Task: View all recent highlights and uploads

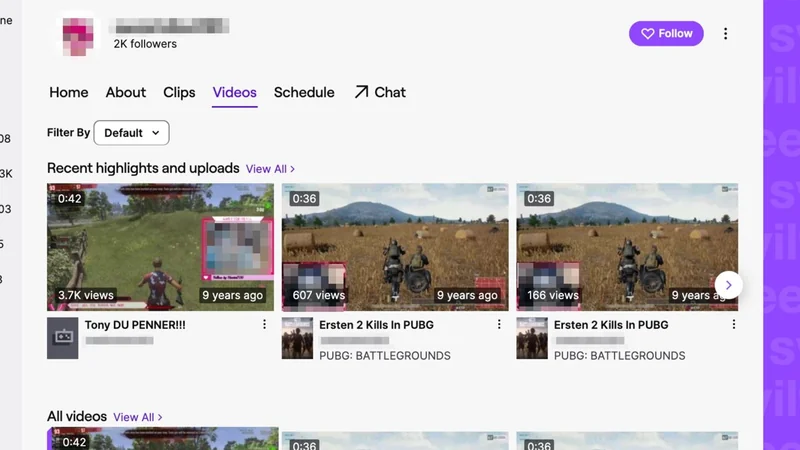Action: (270, 169)
